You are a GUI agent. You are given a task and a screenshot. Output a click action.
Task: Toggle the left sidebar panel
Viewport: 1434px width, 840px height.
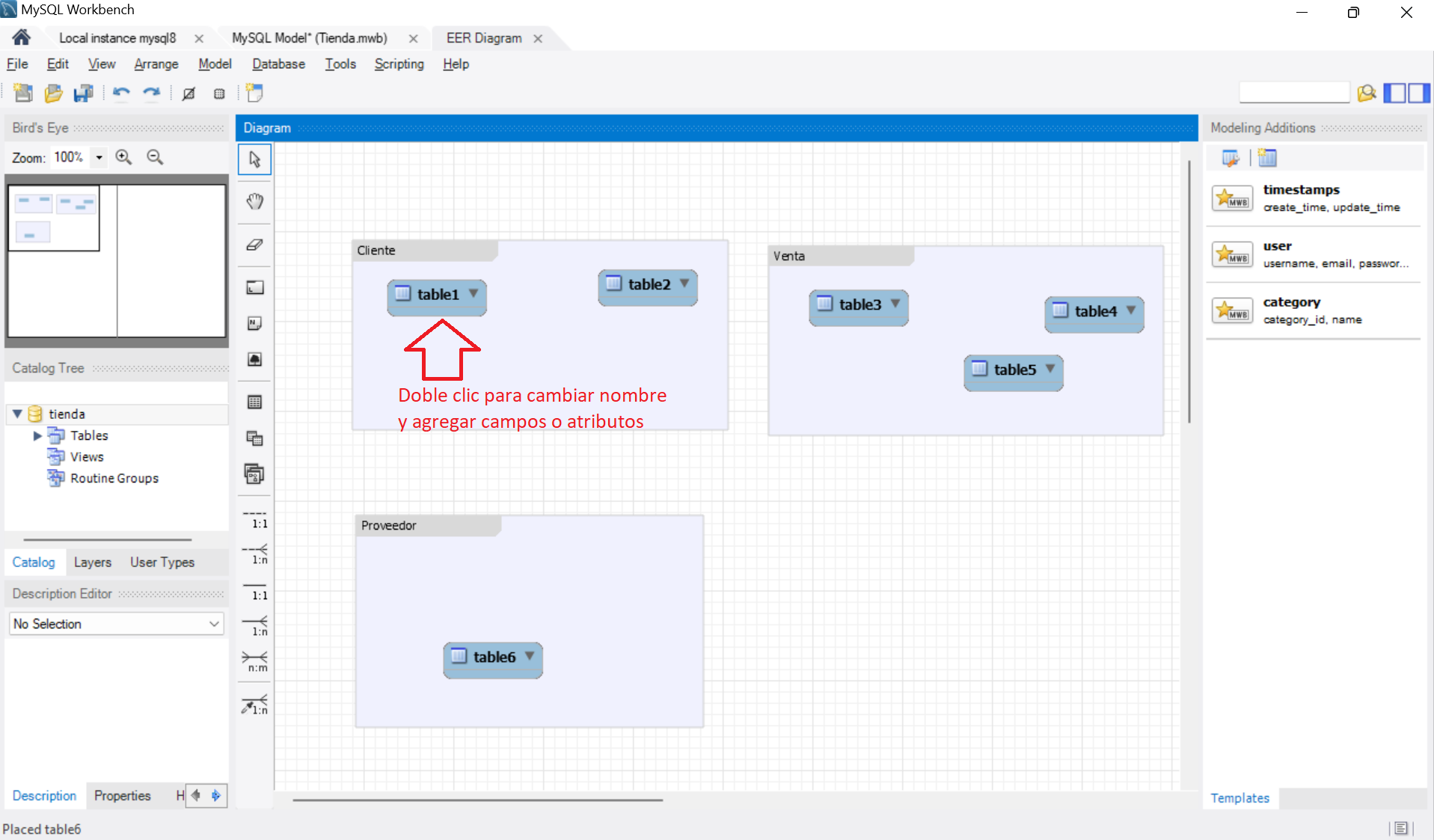click(x=1394, y=93)
